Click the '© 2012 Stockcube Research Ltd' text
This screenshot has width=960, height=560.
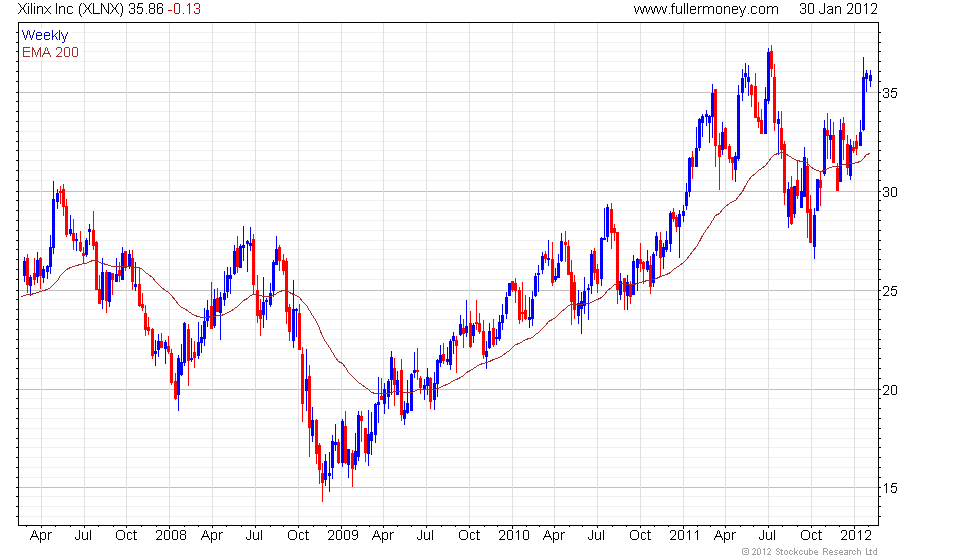[x=809, y=552]
